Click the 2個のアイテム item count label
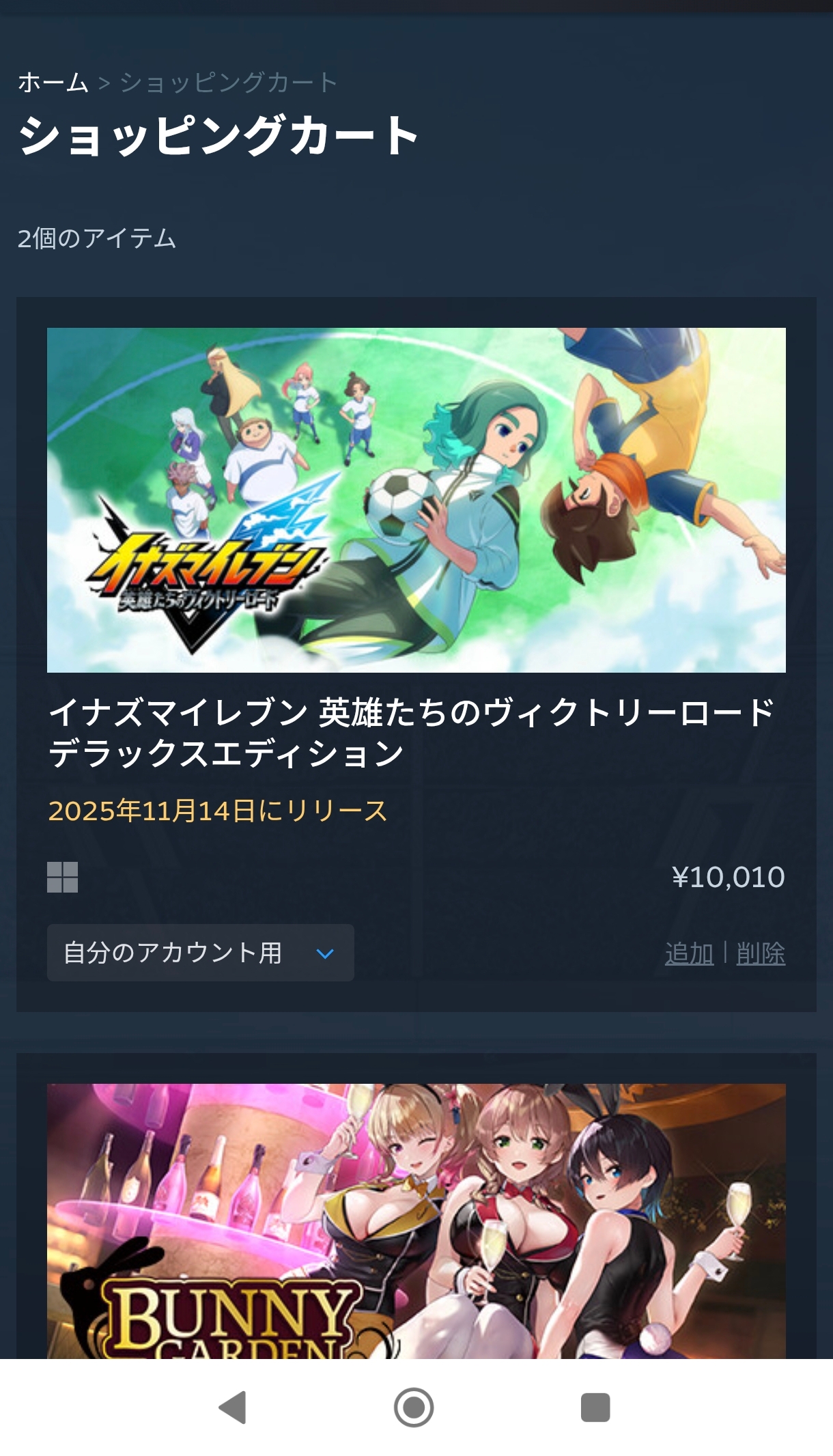The image size is (833, 1456). pos(97,238)
